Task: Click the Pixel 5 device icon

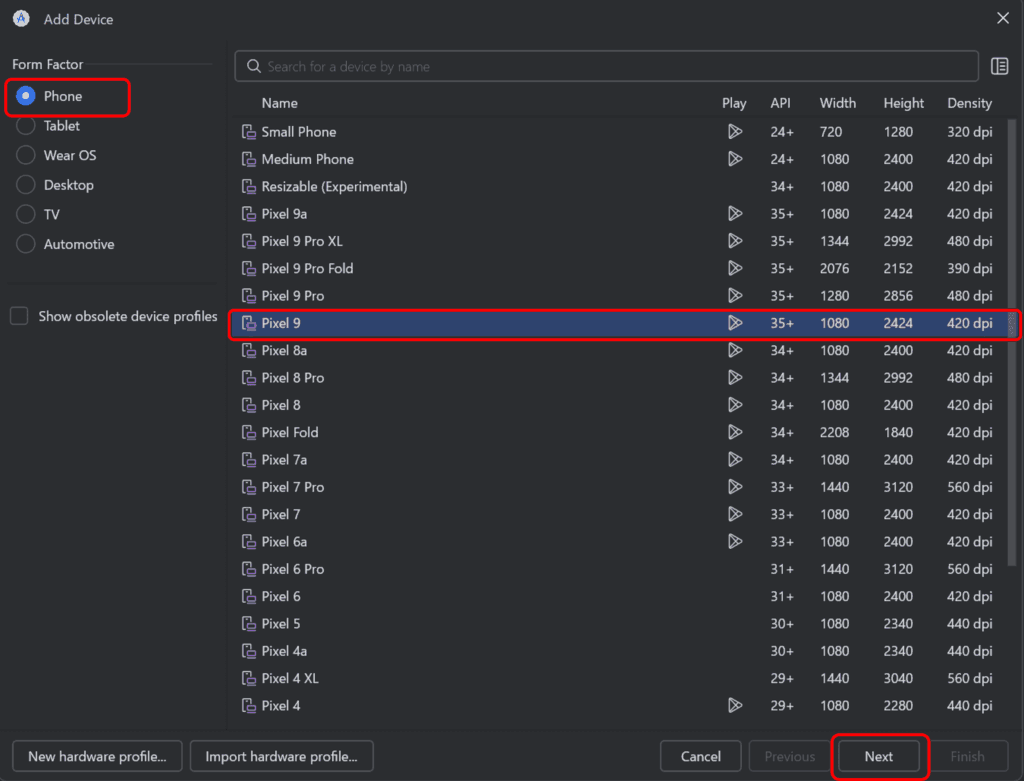Action: pos(248,624)
